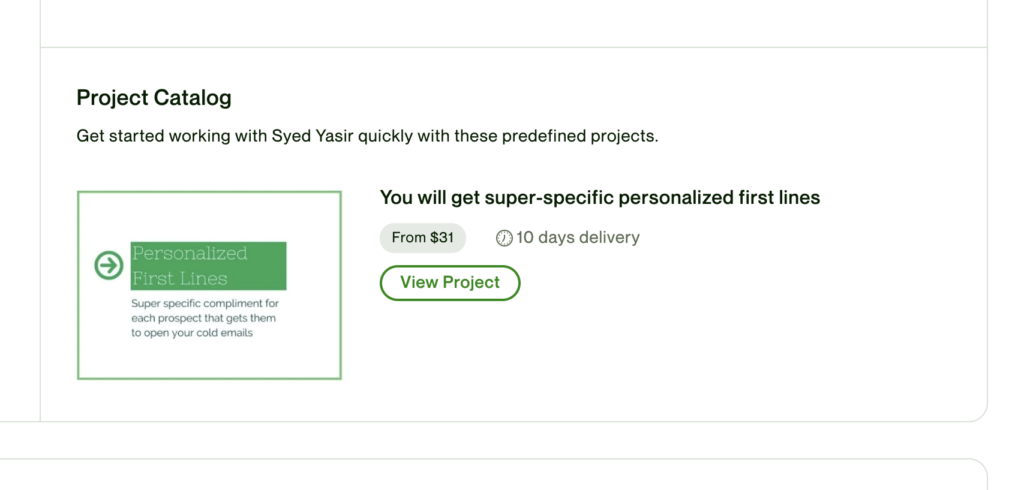1024x490 pixels.
Task: Click the clock icon beside delivery time
Action: [504, 238]
